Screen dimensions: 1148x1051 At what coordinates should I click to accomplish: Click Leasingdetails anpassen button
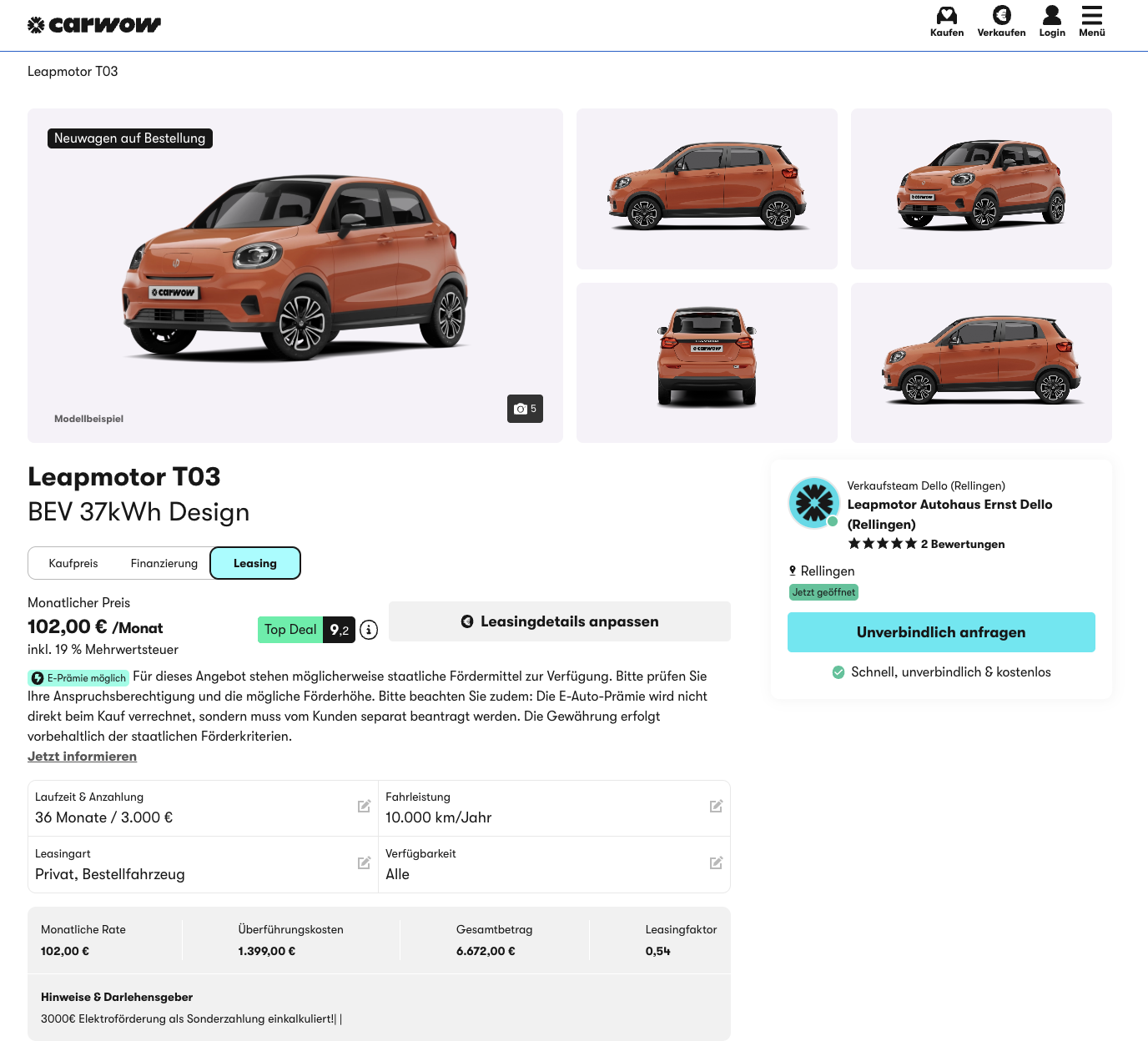[x=560, y=621]
